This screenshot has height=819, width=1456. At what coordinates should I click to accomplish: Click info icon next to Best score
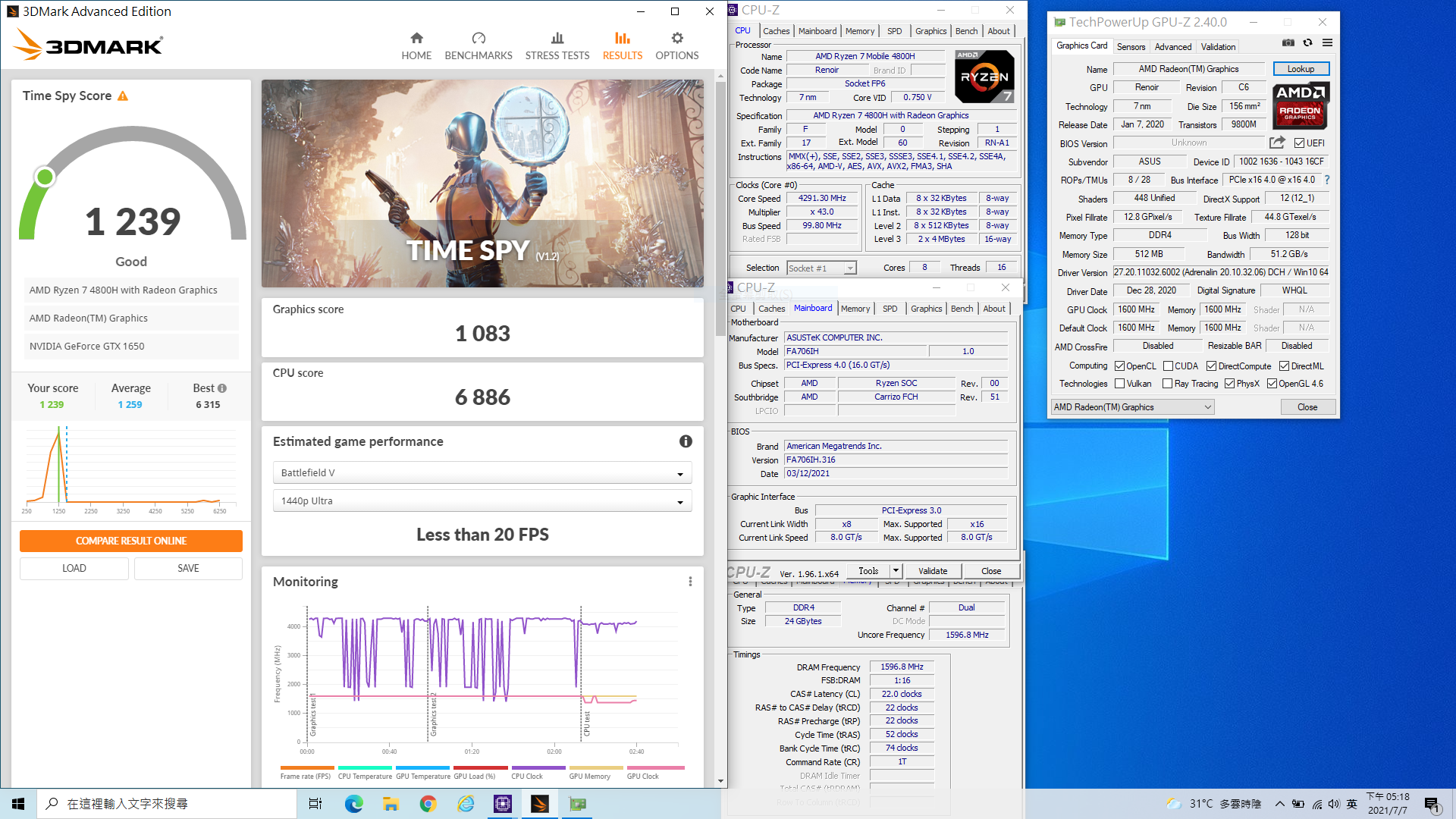click(x=222, y=388)
